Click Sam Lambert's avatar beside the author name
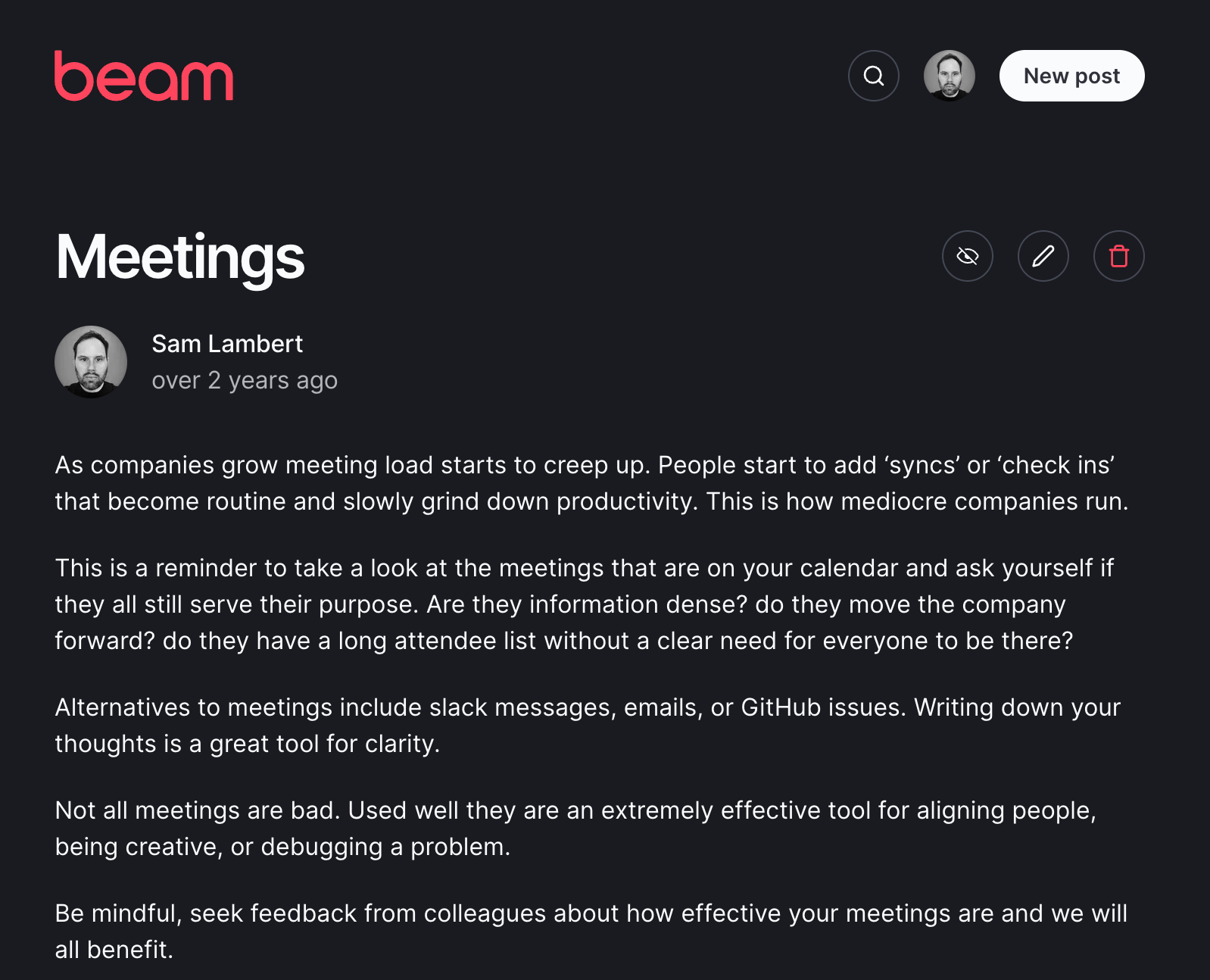This screenshot has width=1210, height=980. [x=91, y=362]
